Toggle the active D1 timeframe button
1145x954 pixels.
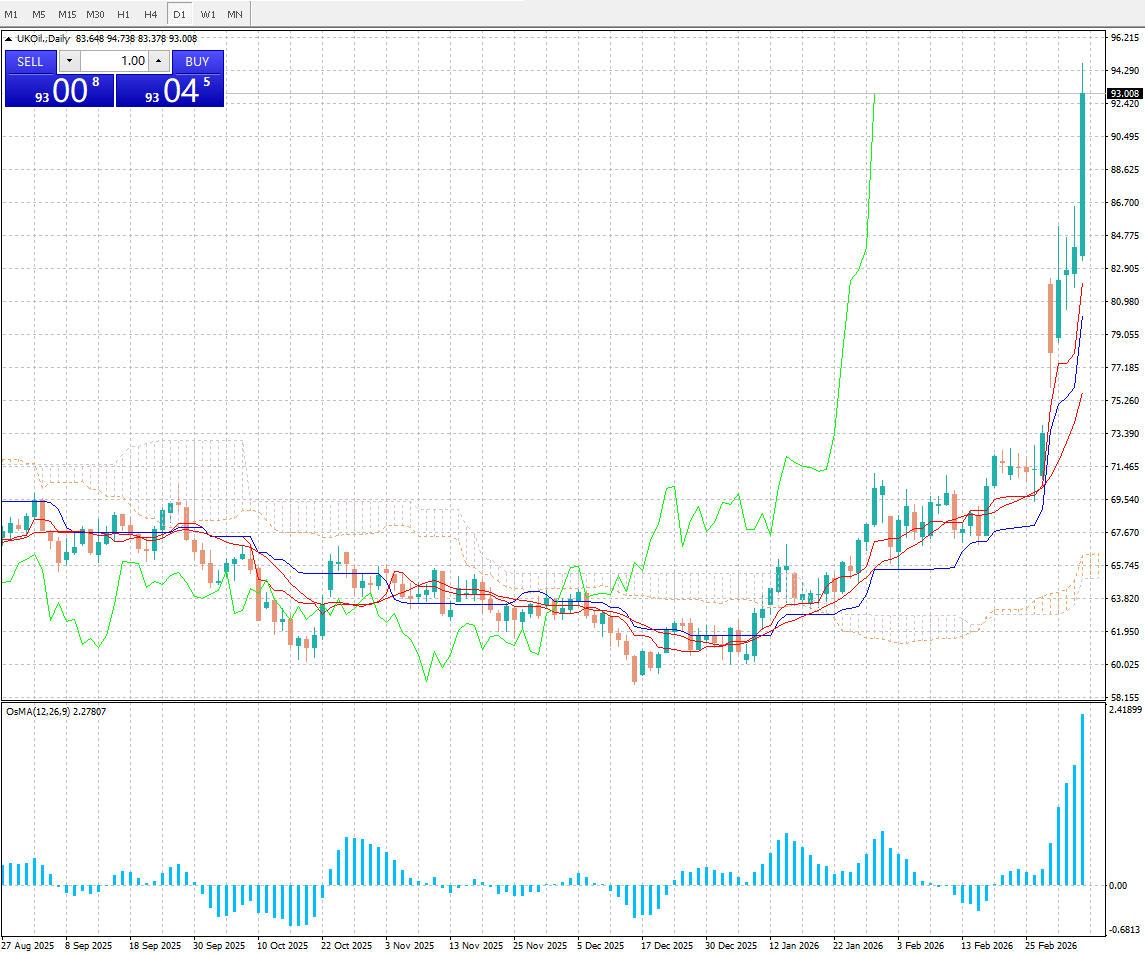click(x=179, y=14)
